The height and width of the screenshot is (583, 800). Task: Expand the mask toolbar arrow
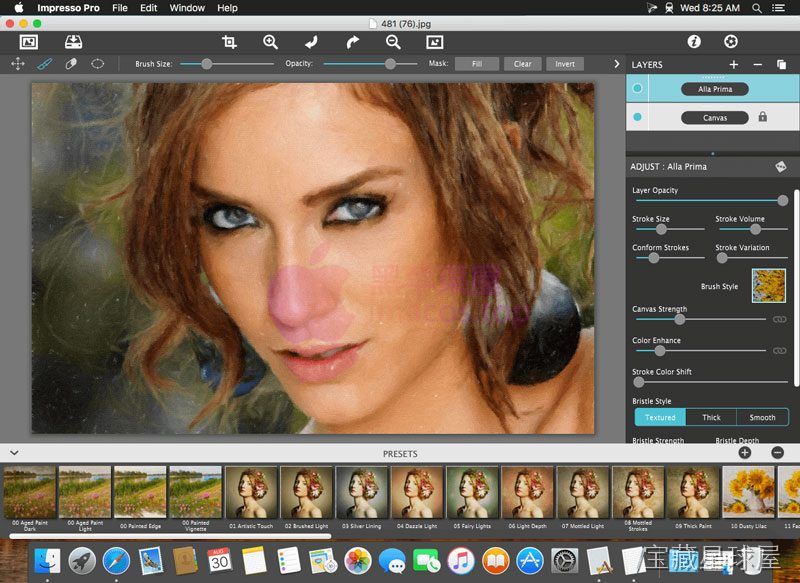616,64
